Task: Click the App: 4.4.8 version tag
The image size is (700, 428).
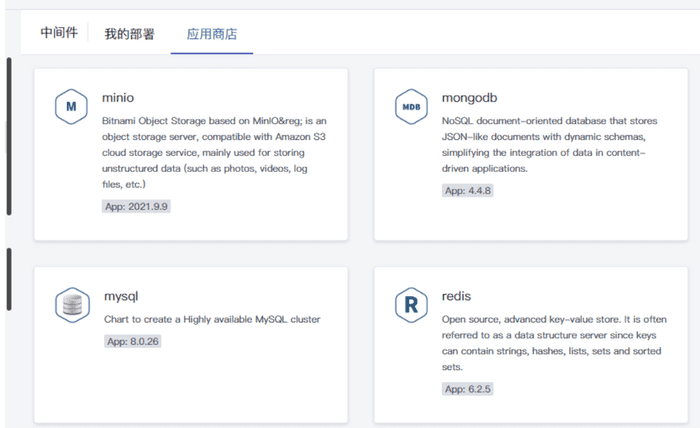Action: (x=467, y=191)
